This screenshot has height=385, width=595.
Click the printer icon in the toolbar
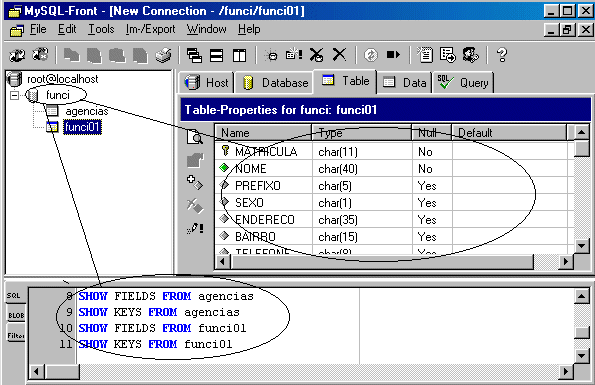tap(164, 55)
